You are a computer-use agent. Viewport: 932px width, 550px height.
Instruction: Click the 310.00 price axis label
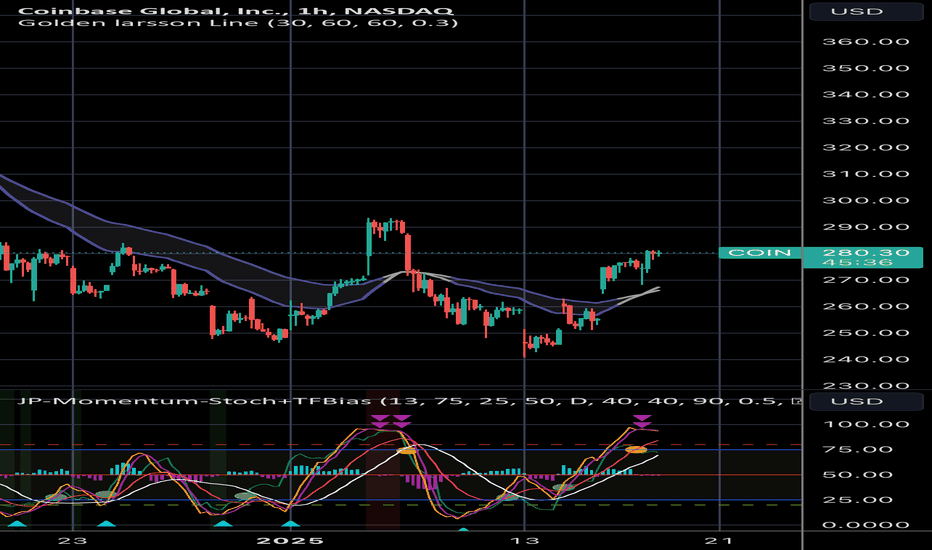(865, 174)
